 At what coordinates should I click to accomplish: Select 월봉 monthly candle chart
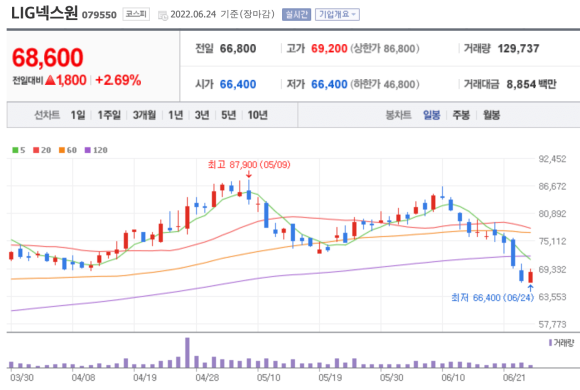coord(491,115)
